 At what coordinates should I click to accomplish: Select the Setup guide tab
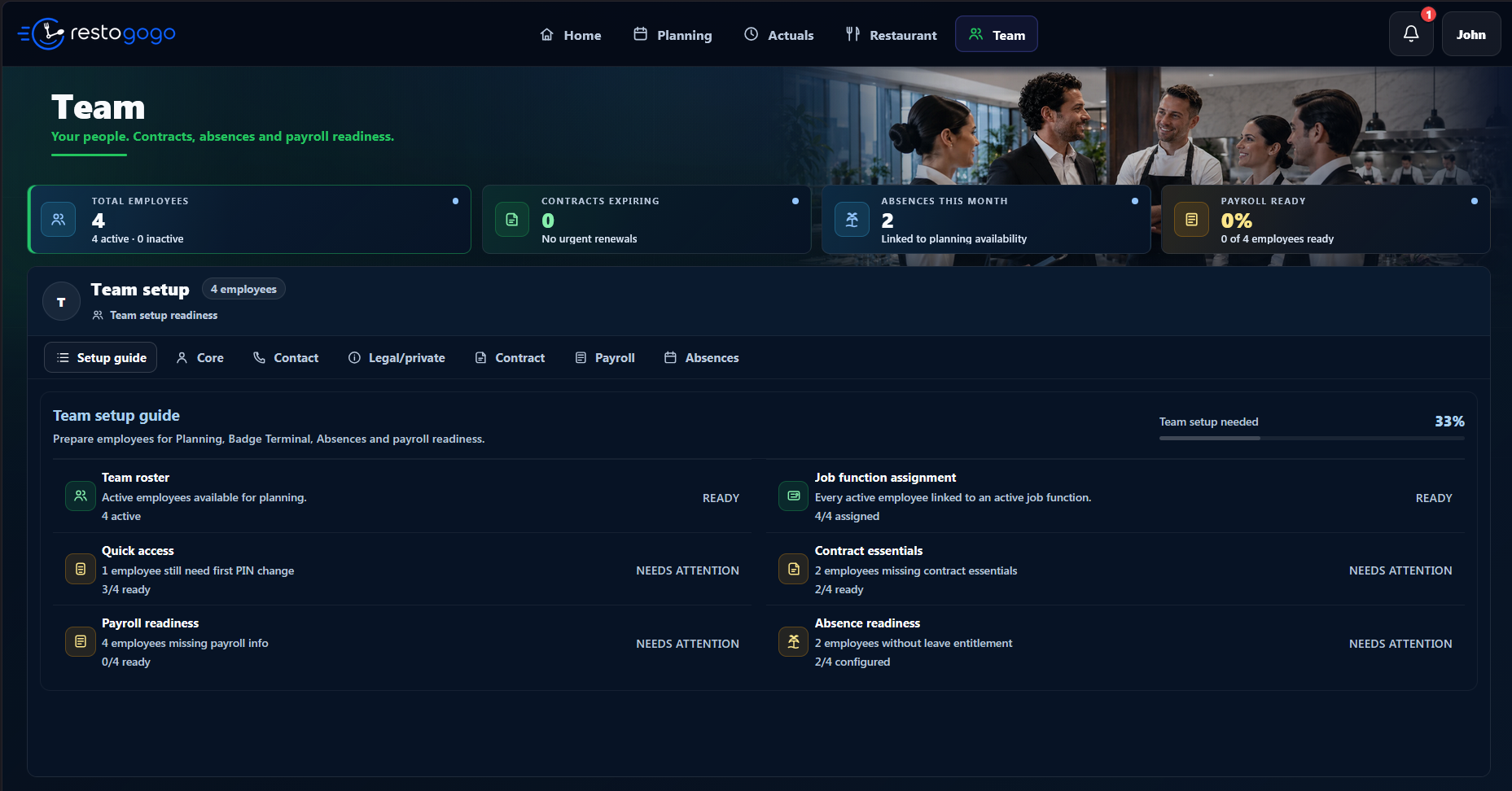[x=101, y=357]
